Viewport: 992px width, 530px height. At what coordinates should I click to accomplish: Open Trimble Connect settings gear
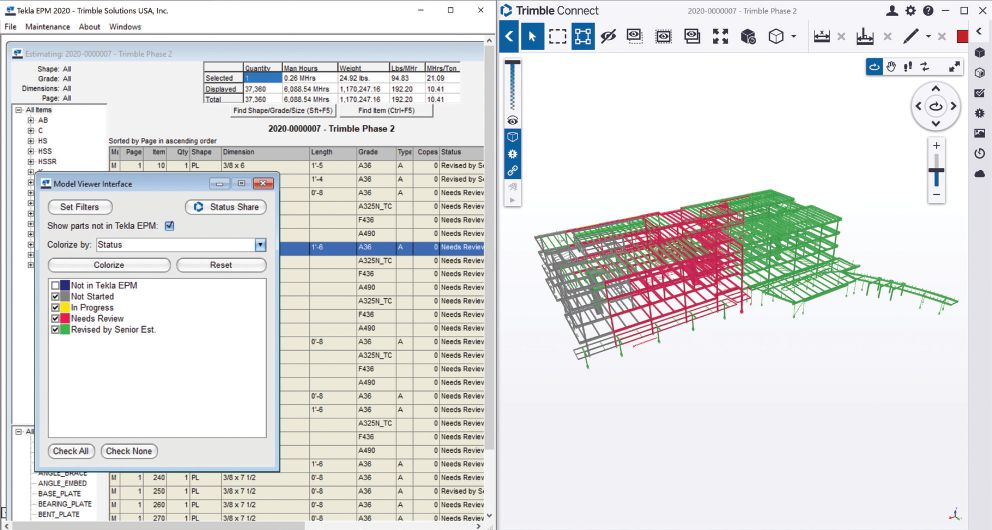tap(910, 10)
